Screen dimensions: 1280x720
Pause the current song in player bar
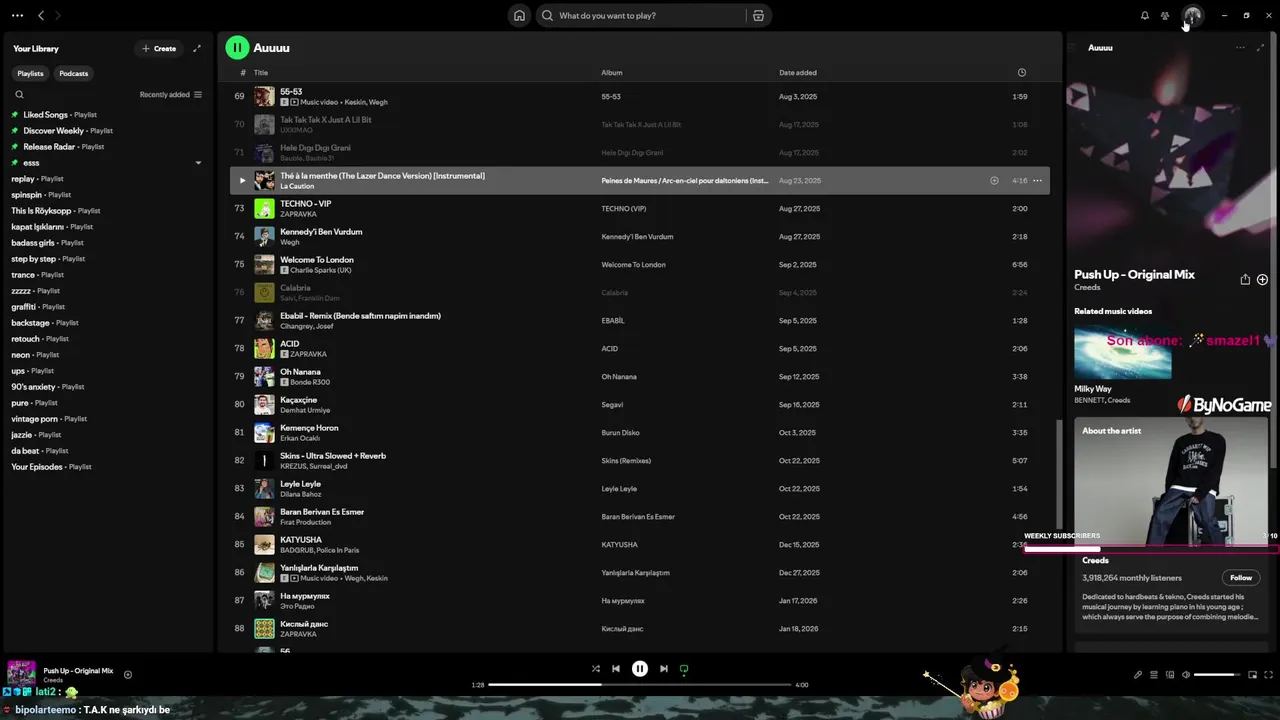640,669
